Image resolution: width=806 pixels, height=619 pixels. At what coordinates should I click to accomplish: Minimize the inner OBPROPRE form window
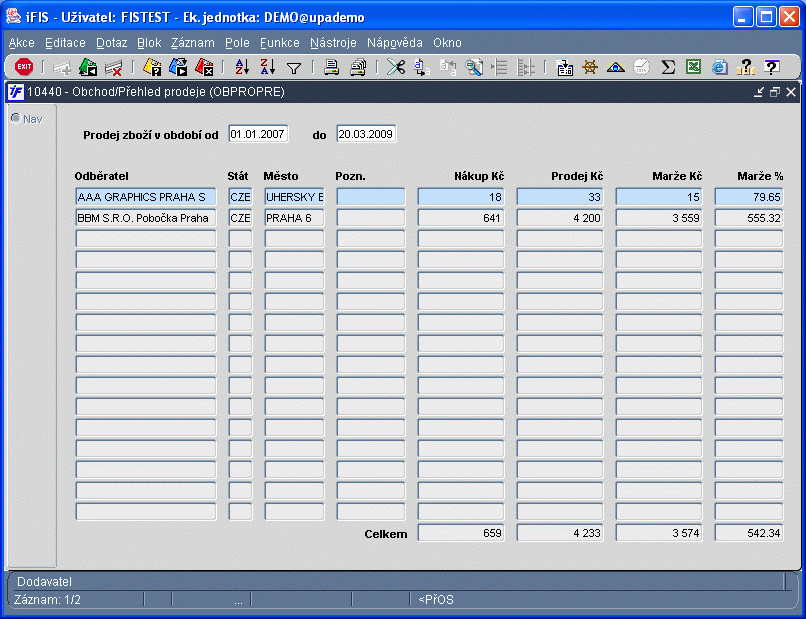[x=759, y=92]
